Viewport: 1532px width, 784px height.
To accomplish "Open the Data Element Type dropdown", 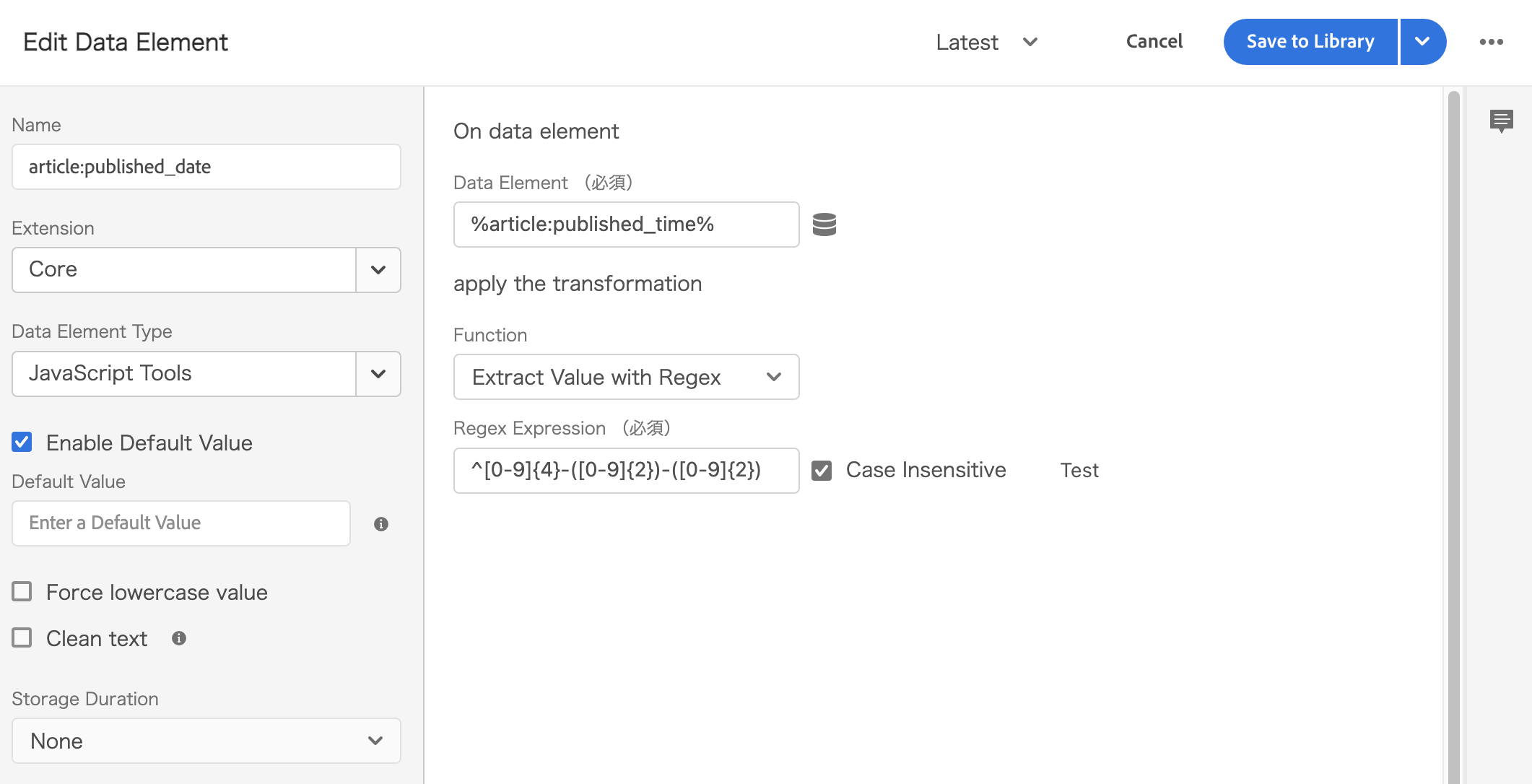I will tap(378, 374).
